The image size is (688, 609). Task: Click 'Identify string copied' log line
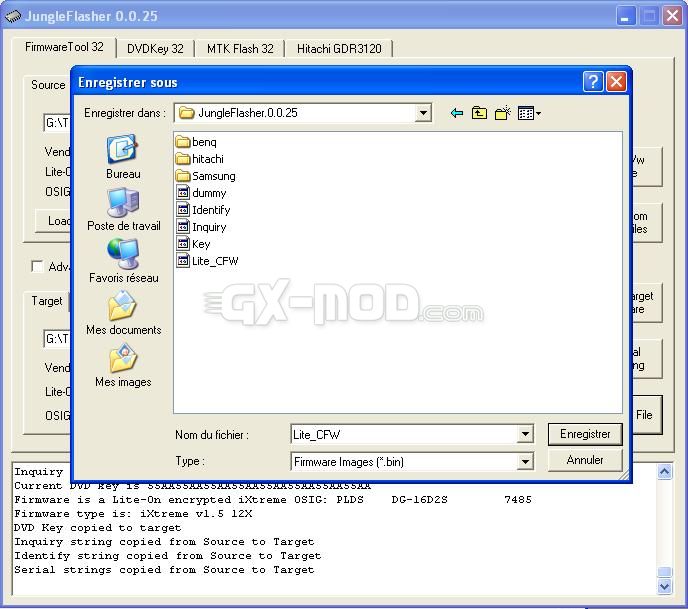168,555
